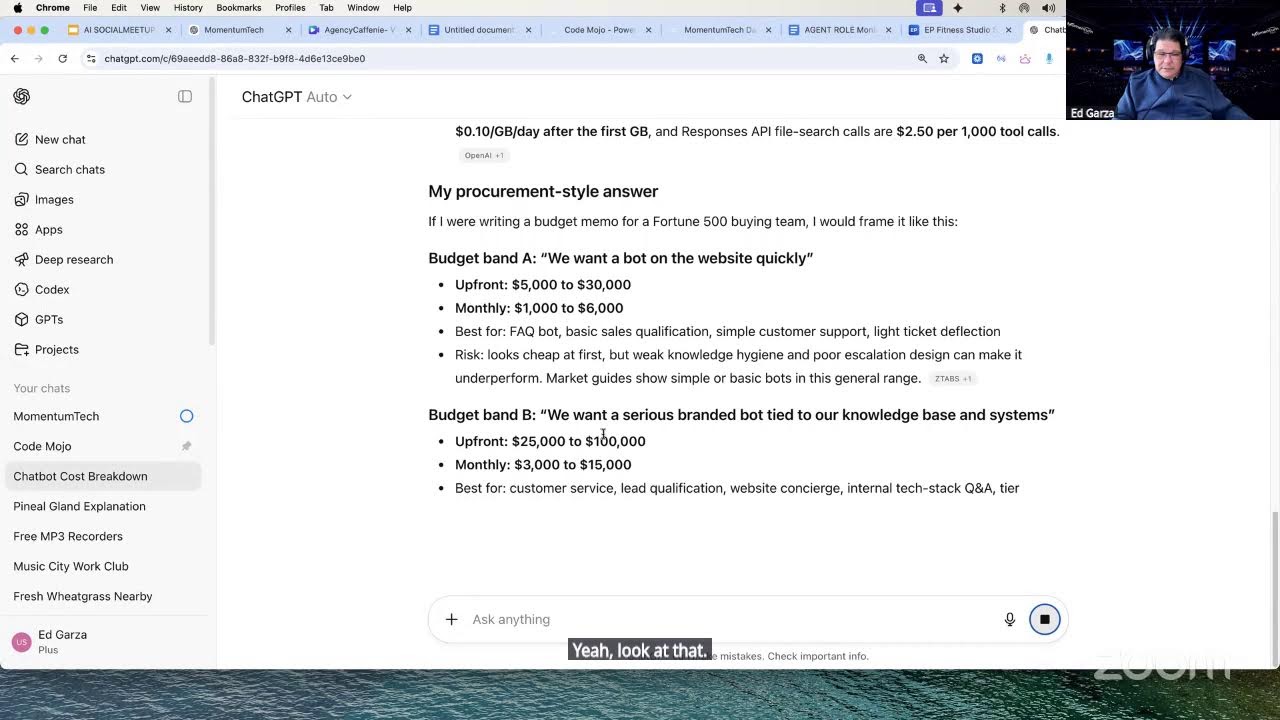The image size is (1280, 720).
Task: Bookmark this page with the star icon
Action: [x=943, y=58]
